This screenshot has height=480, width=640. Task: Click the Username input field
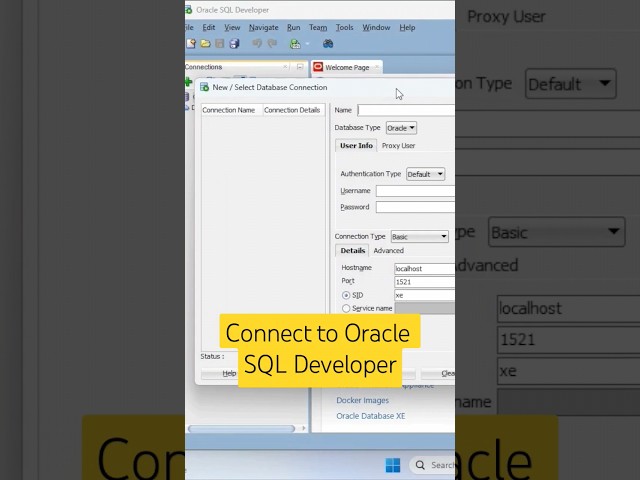pyautogui.click(x=416, y=191)
